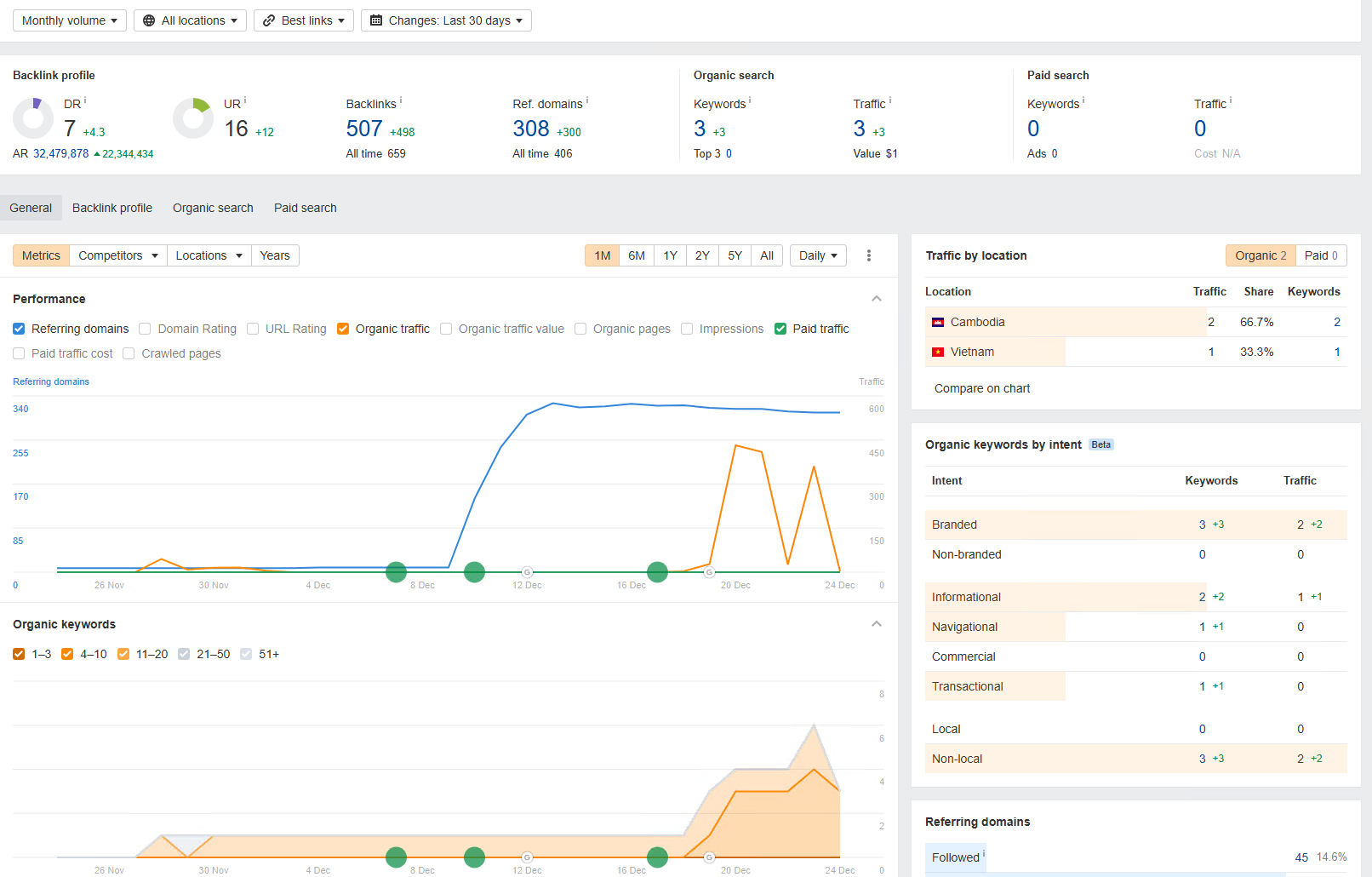Click the DR donut chart
Image resolution: width=1372 pixels, height=877 pixels.
click(x=33, y=118)
